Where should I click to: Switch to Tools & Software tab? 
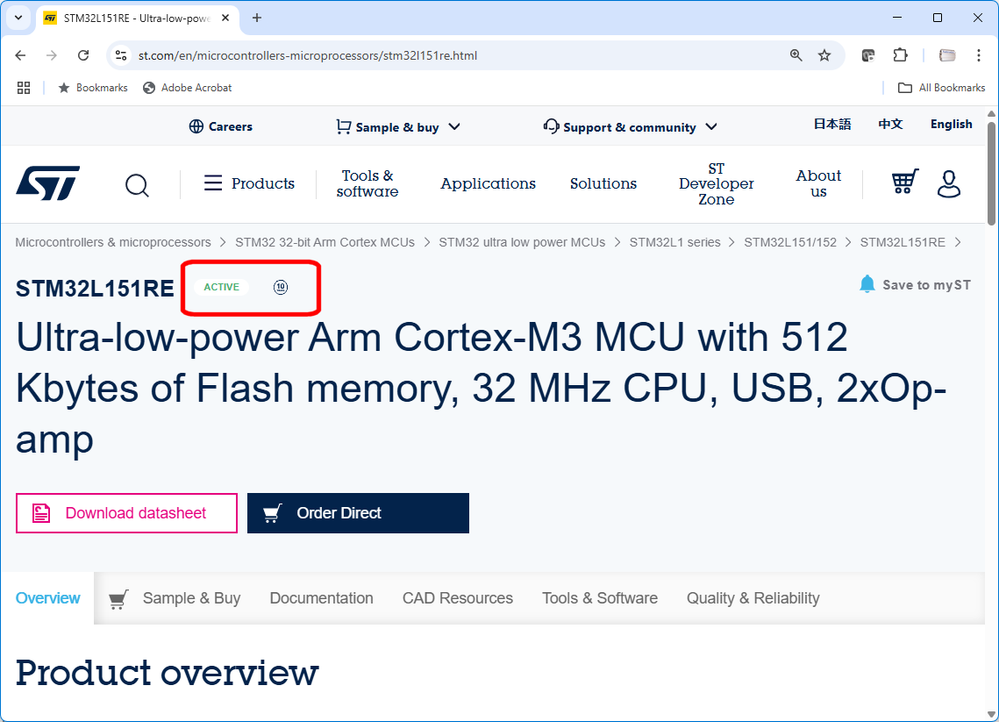[600, 598]
